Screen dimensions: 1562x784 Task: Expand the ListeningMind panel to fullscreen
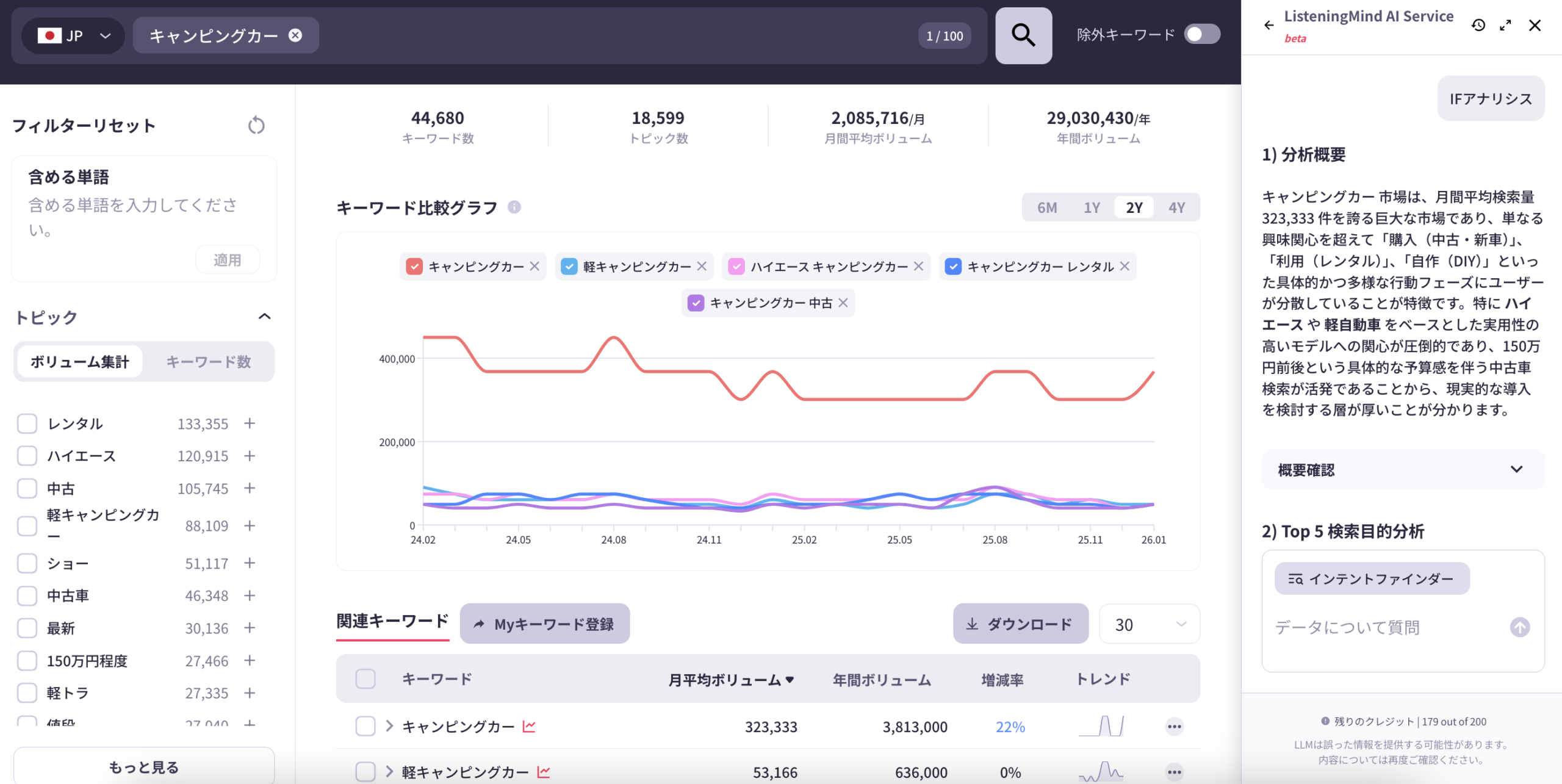[1505, 25]
